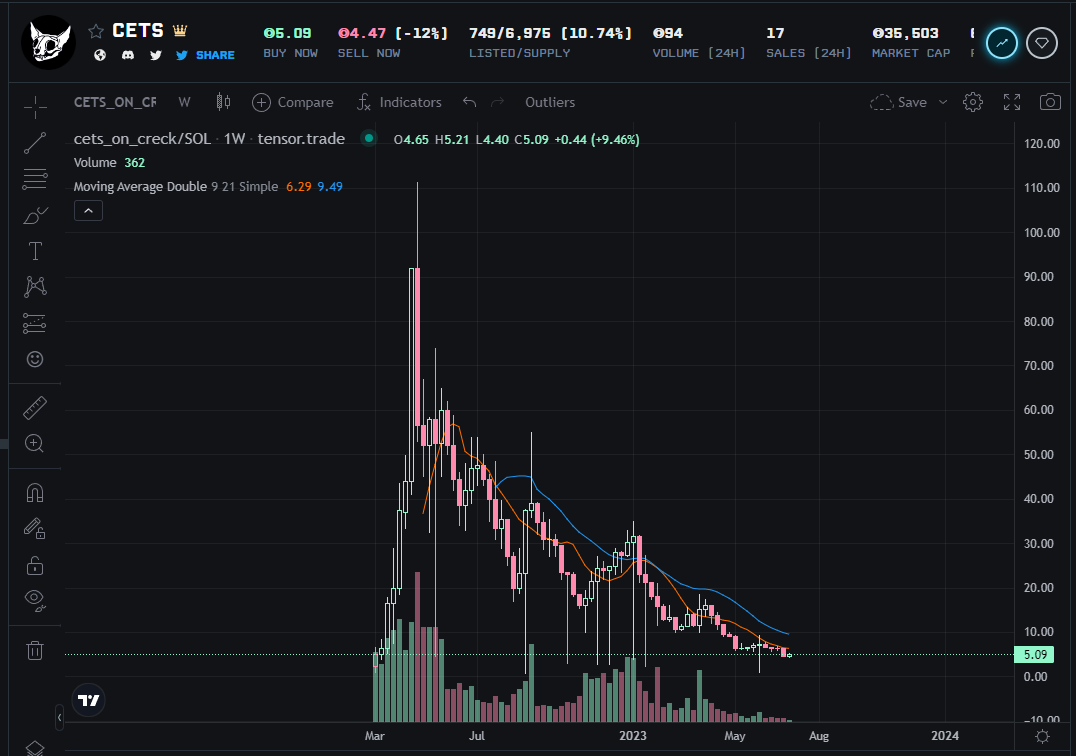This screenshot has height=756, width=1076.
Task: Click the cets_on_creck/SOL chart title
Action: 209,139
